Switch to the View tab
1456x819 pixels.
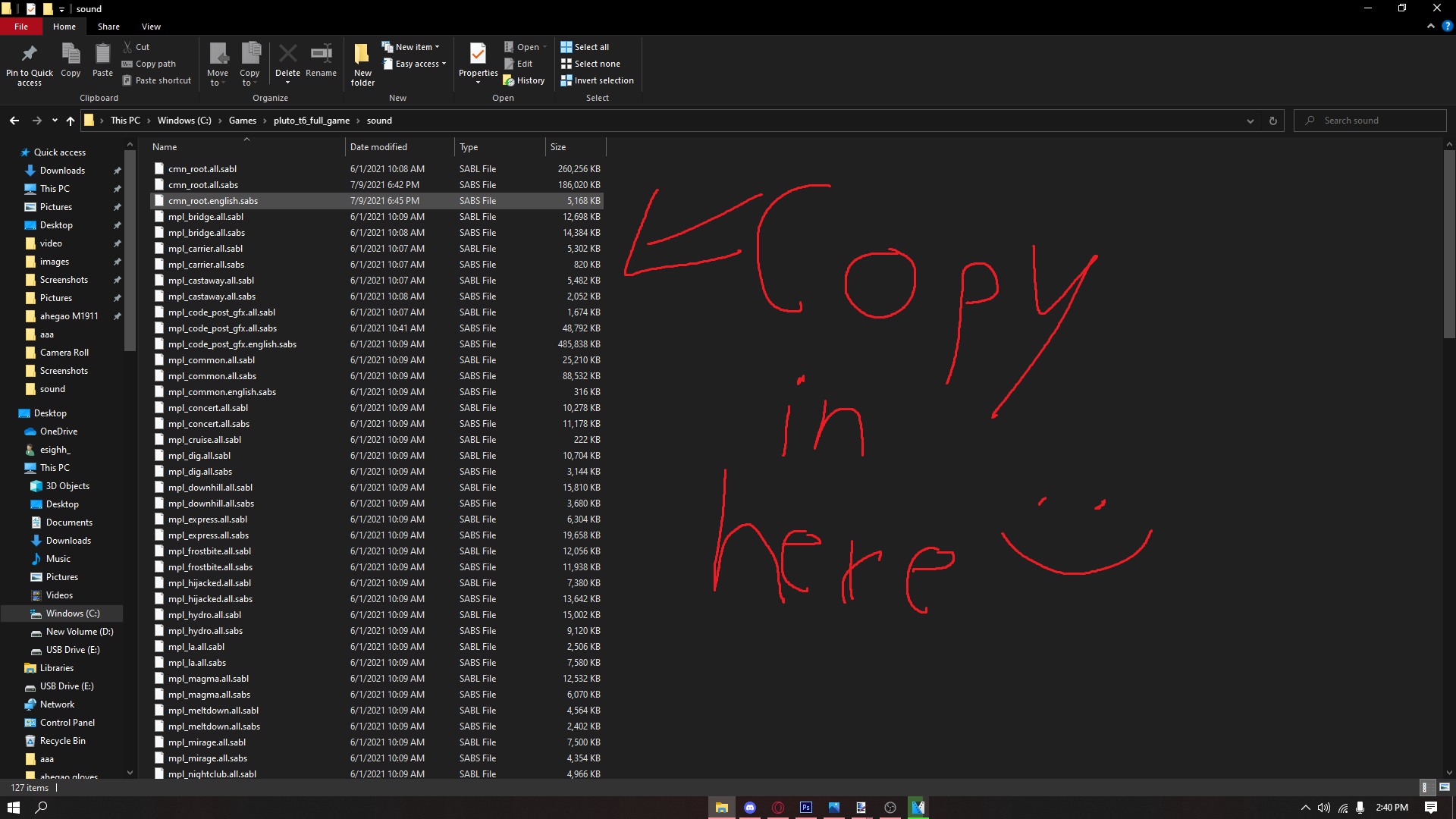click(151, 27)
